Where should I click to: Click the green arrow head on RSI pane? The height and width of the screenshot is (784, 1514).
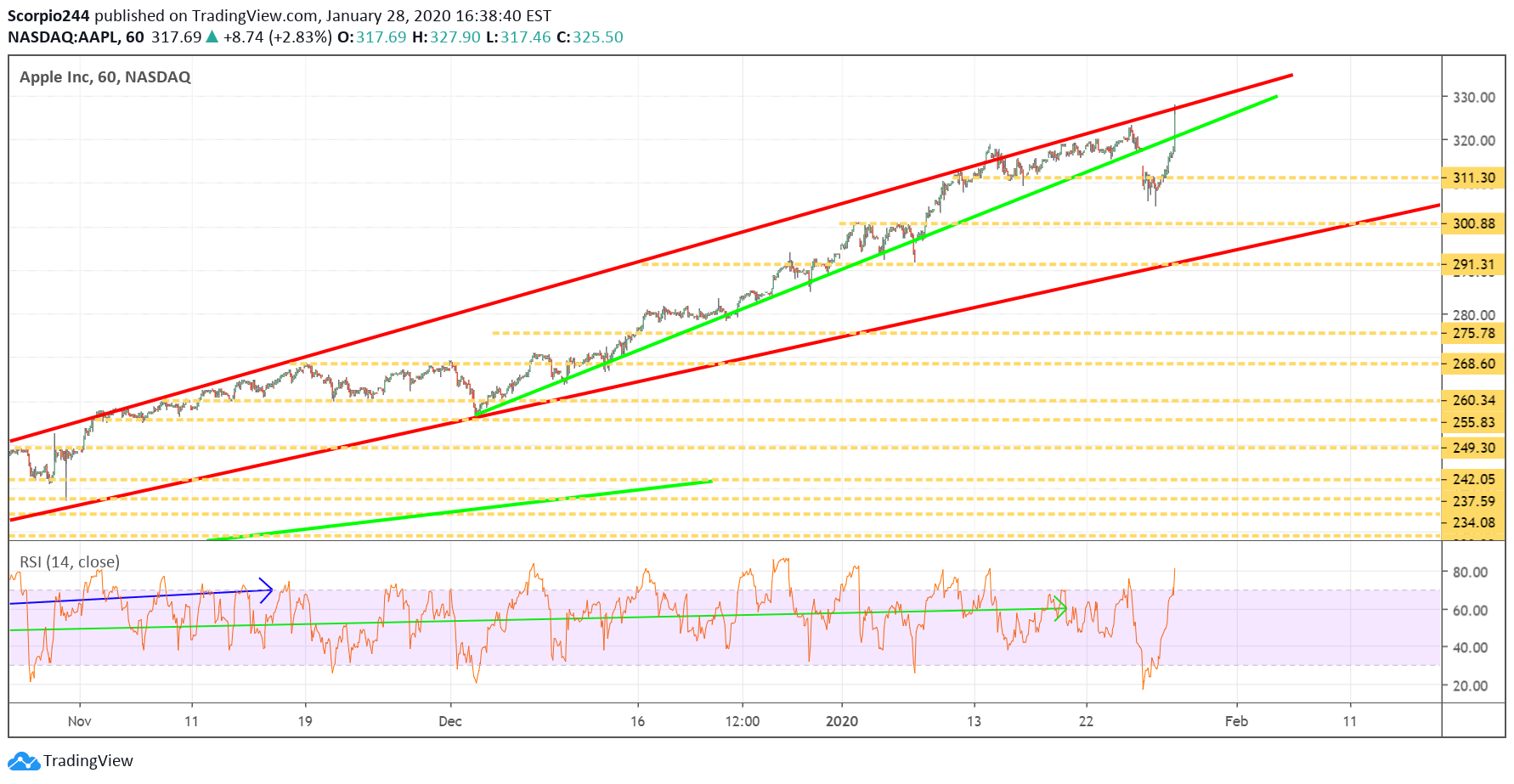pyautogui.click(x=1060, y=608)
